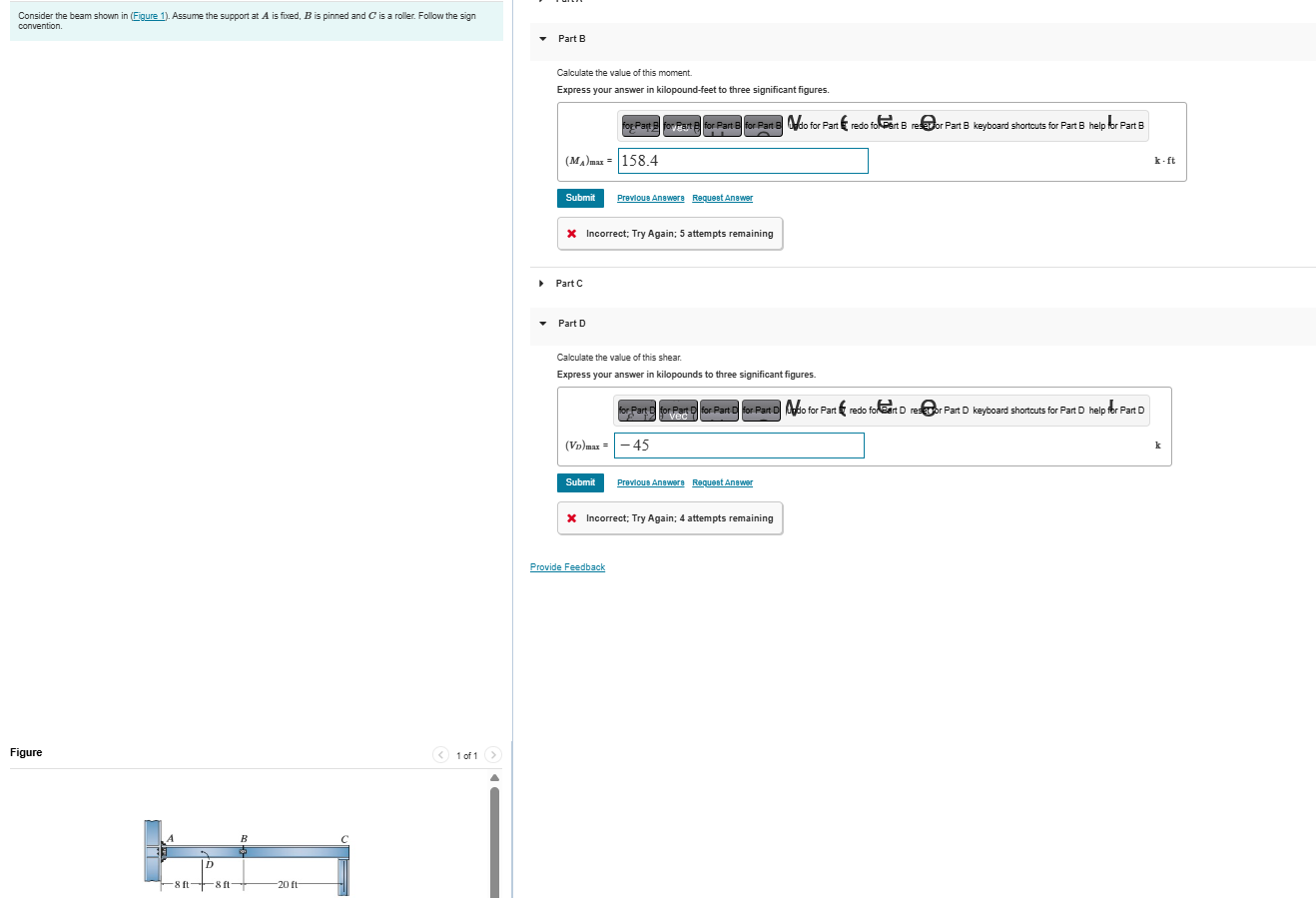Click Request Answer for Part D
This screenshot has width=1316, height=898.
723,483
